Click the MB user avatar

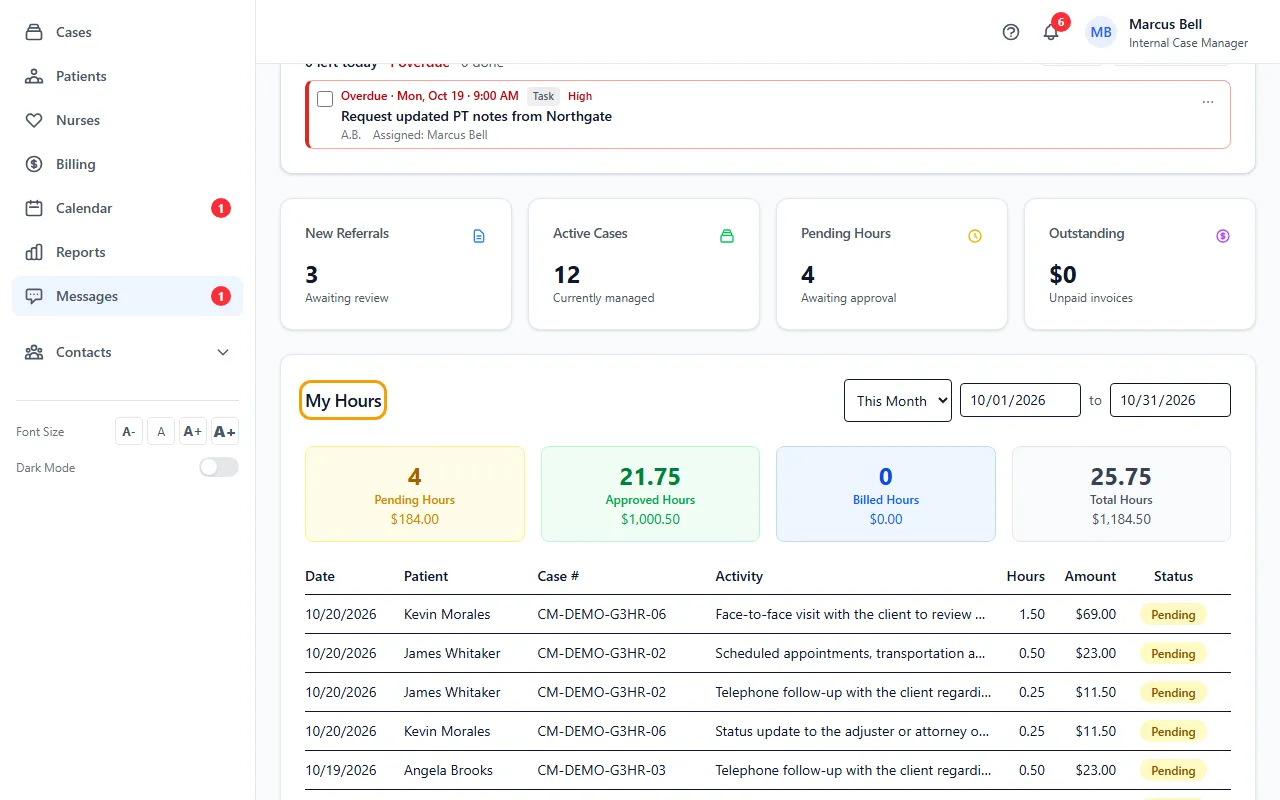[1101, 32]
